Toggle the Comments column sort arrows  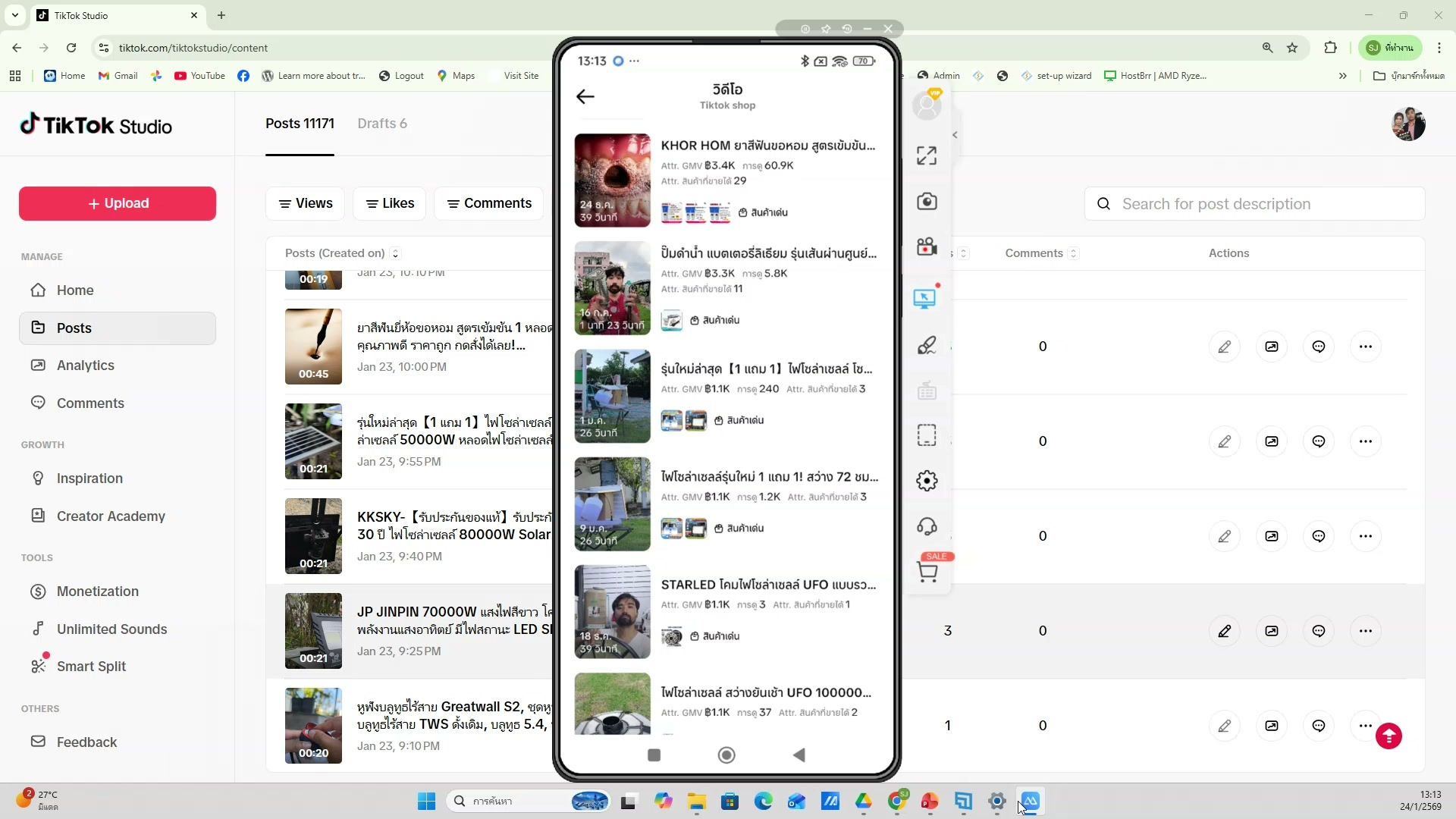1073,253
